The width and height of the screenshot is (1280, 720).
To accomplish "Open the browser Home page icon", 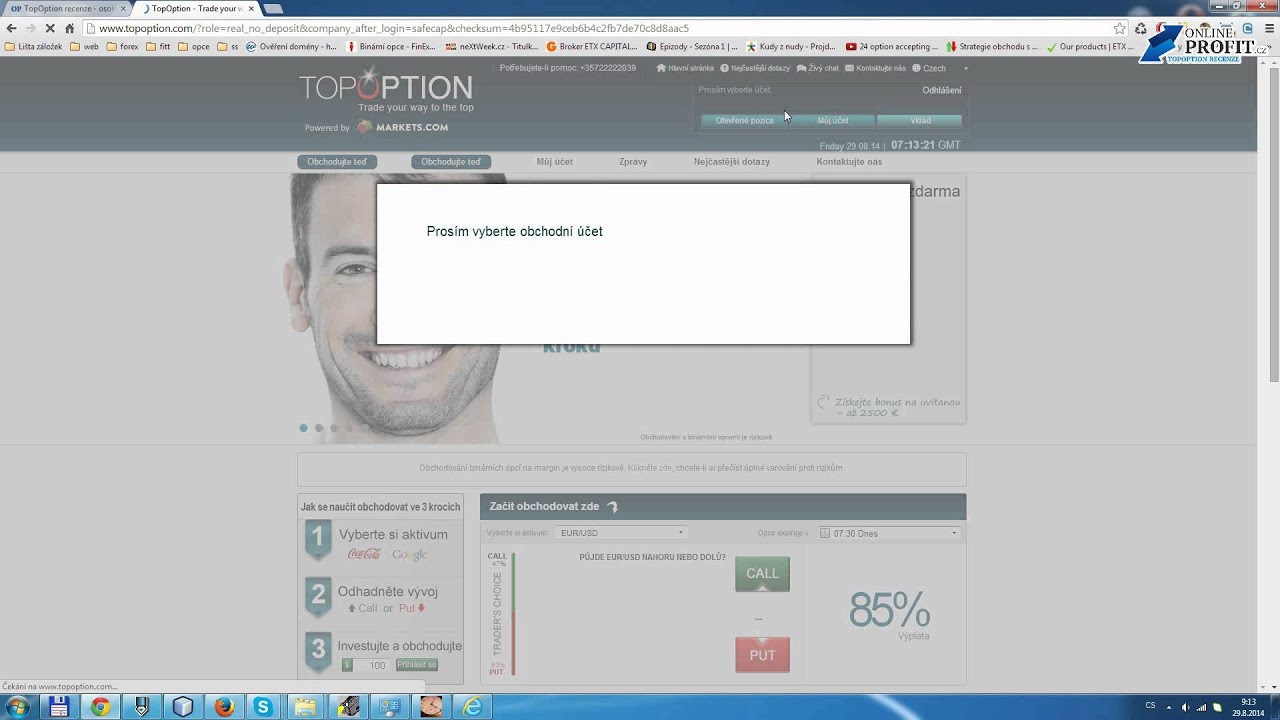I will pyautogui.click(x=69, y=28).
